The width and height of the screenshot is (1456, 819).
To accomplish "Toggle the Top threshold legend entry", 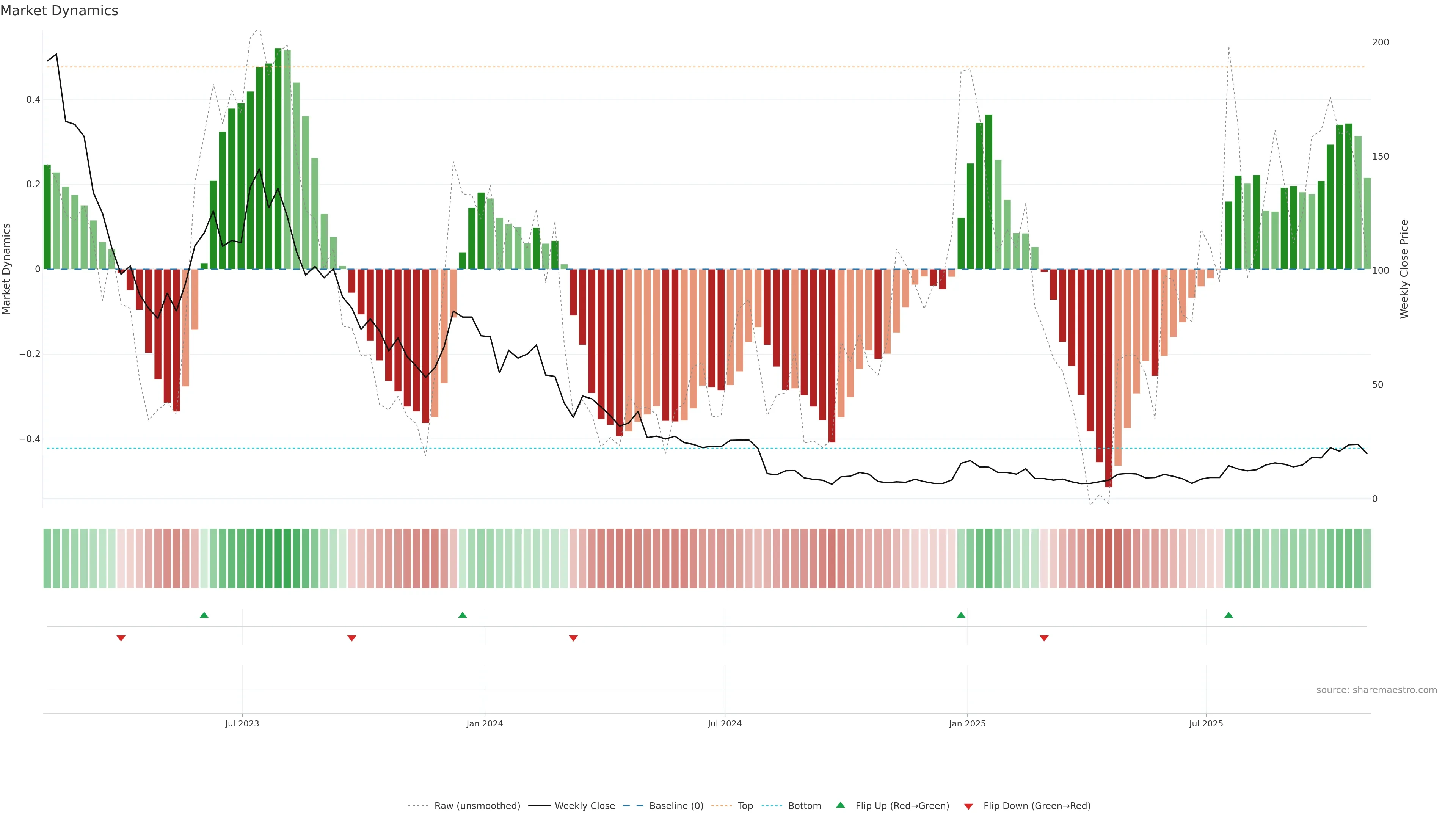I will (745, 806).
